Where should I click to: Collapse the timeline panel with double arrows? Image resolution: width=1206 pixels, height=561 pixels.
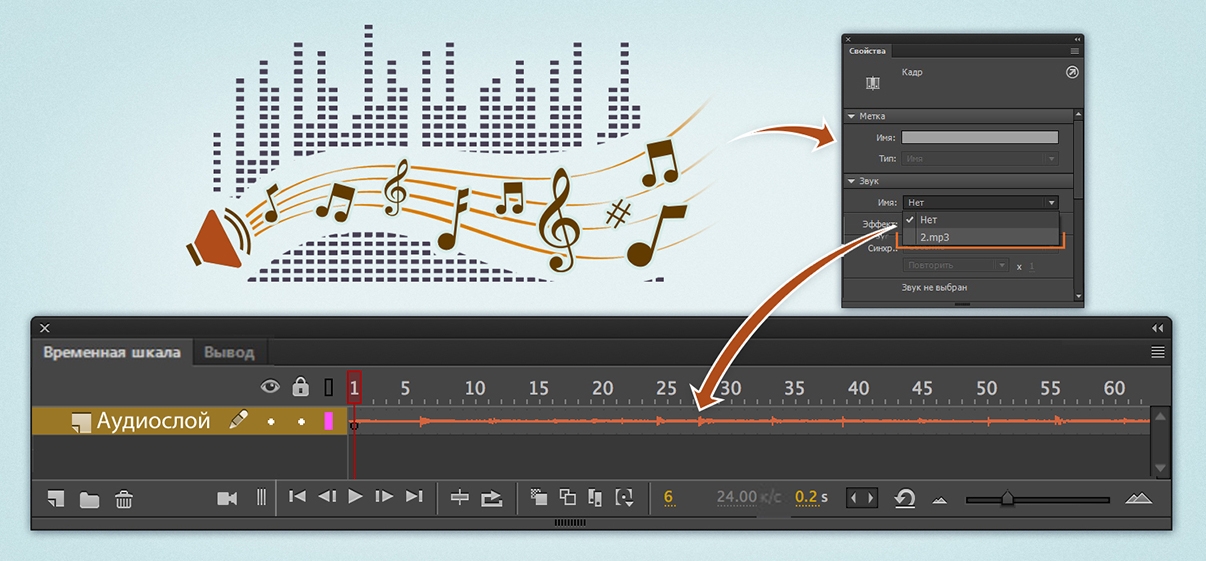(x=1158, y=328)
